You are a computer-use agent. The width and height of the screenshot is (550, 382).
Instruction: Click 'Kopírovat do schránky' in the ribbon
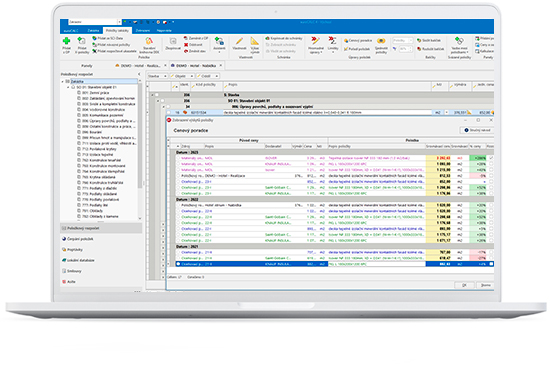284,38
